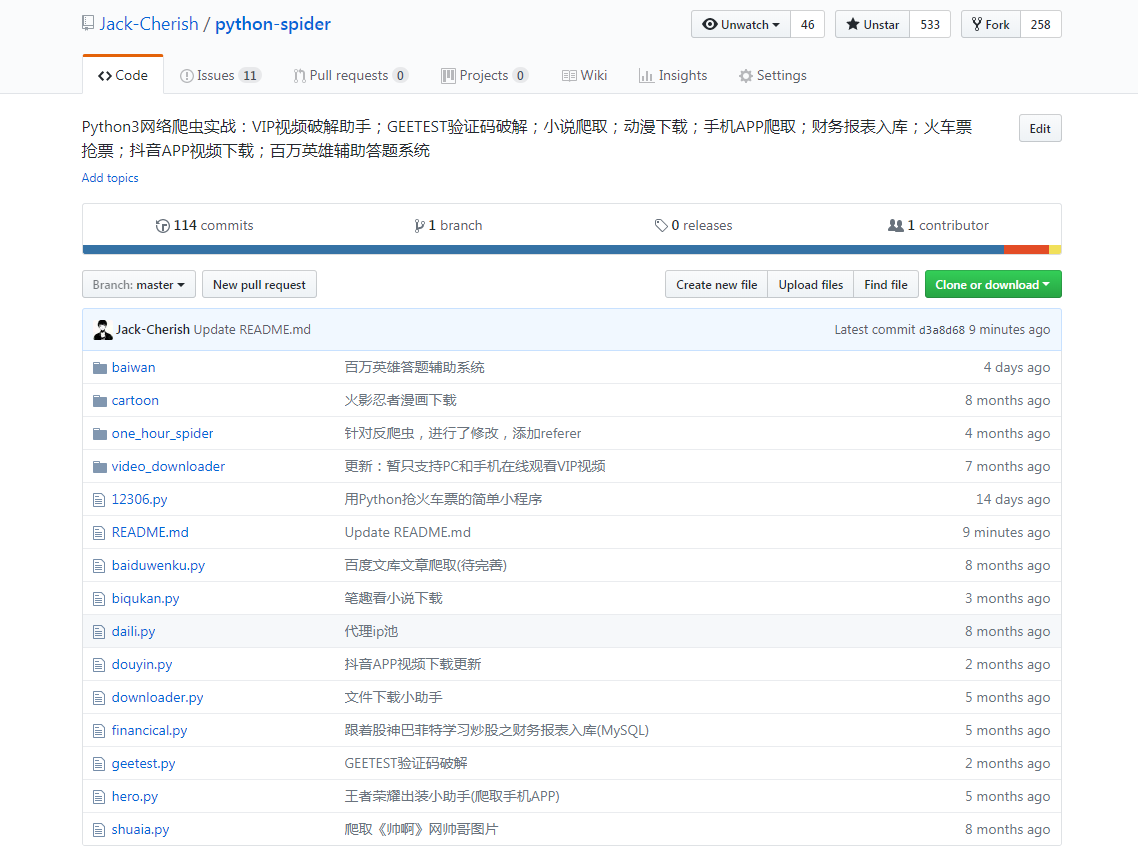Click the watchers count 46
Viewport: 1138px width, 852px height.
pyautogui.click(x=807, y=25)
